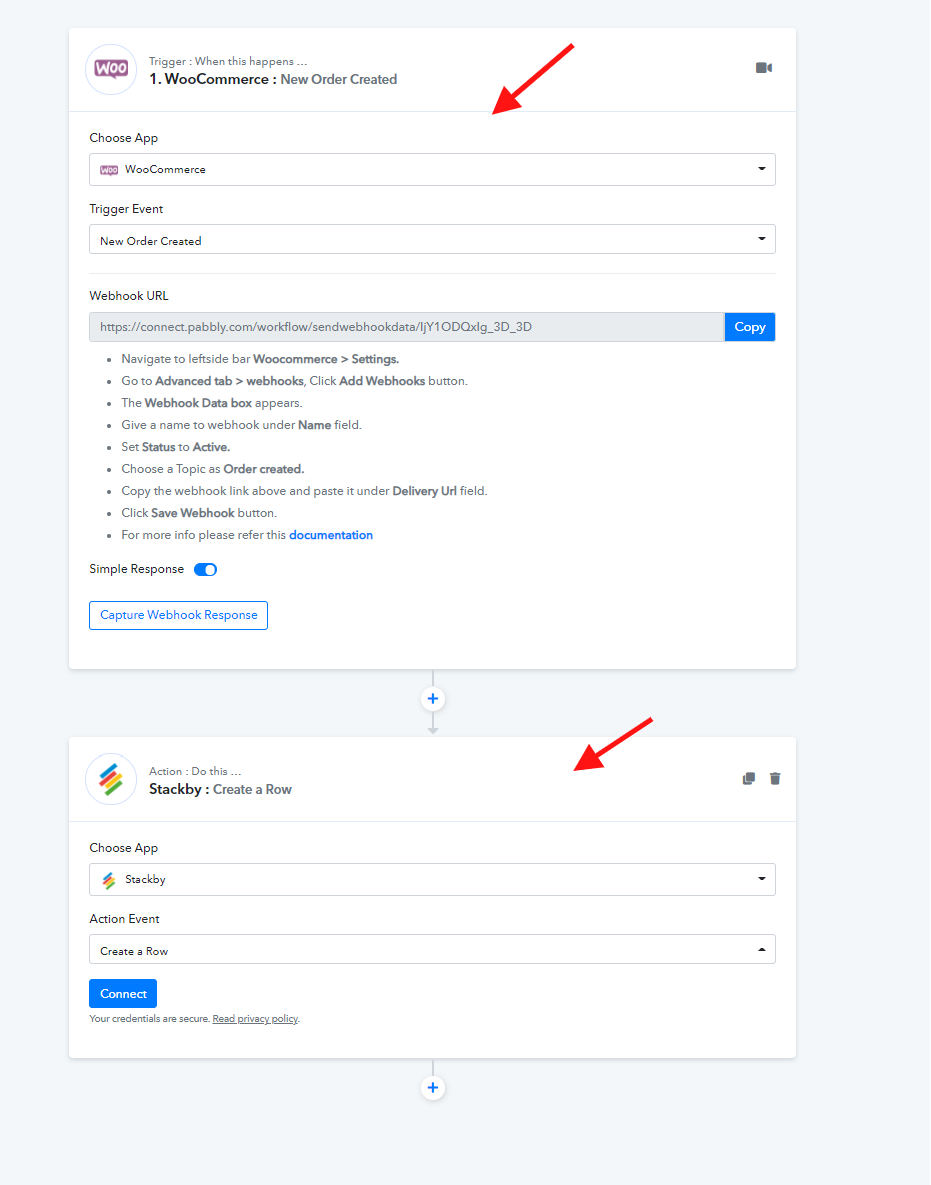Add new step below Stackby action
Image resolution: width=931 pixels, height=1185 pixels.
433,1088
